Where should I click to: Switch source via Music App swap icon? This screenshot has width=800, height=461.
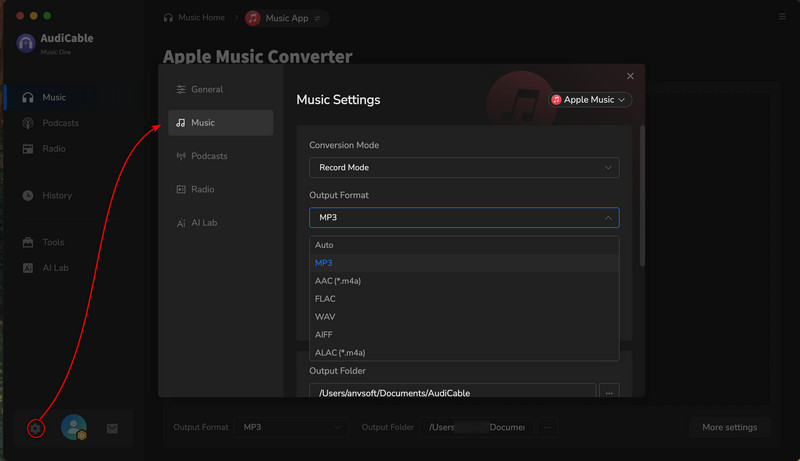[x=317, y=18]
